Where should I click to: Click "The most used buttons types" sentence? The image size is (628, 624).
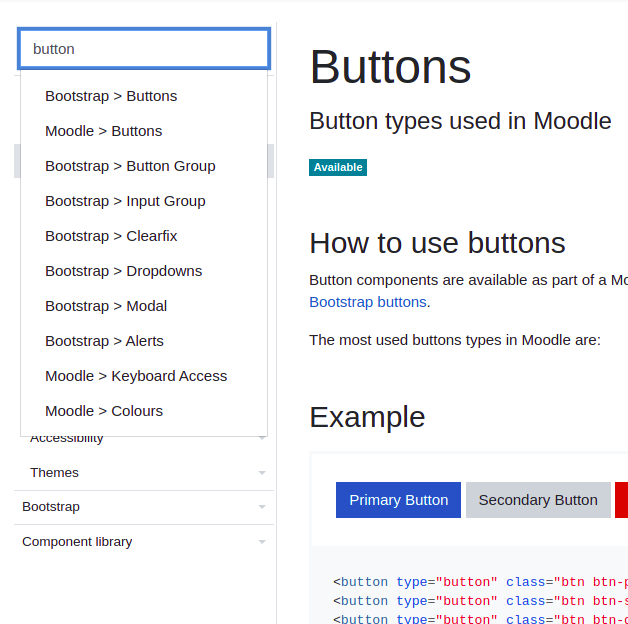coord(455,340)
